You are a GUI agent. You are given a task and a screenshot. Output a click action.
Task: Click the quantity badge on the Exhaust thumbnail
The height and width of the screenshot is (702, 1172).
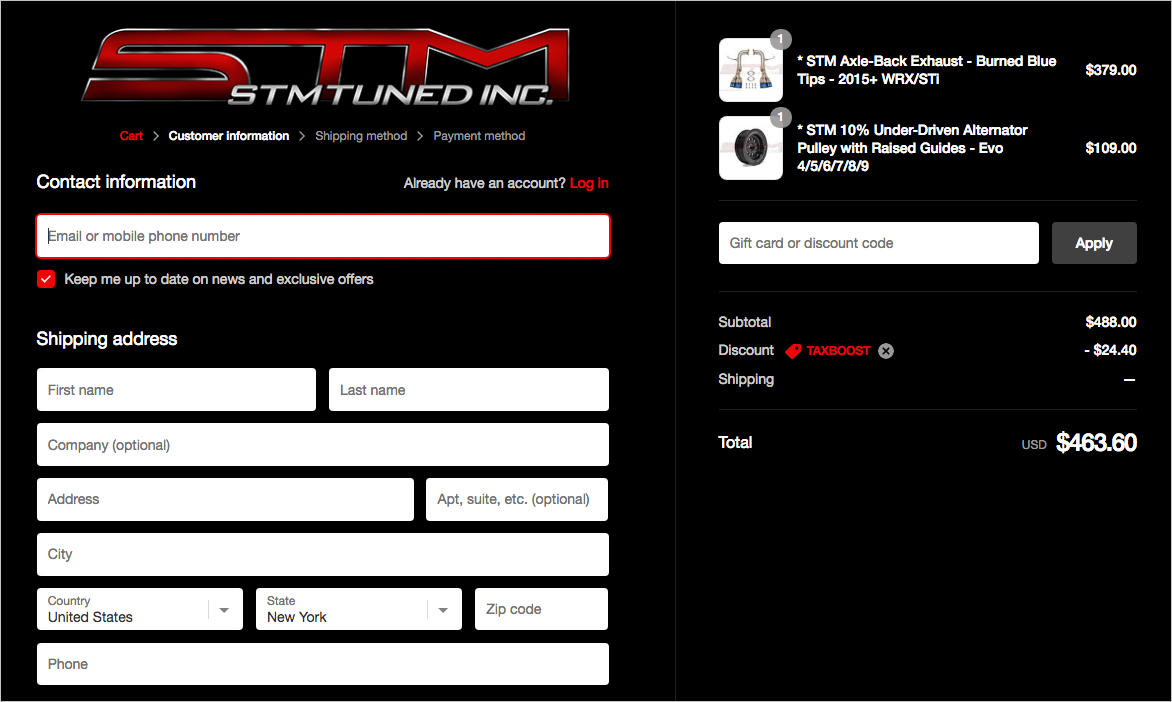[x=780, y=39]
